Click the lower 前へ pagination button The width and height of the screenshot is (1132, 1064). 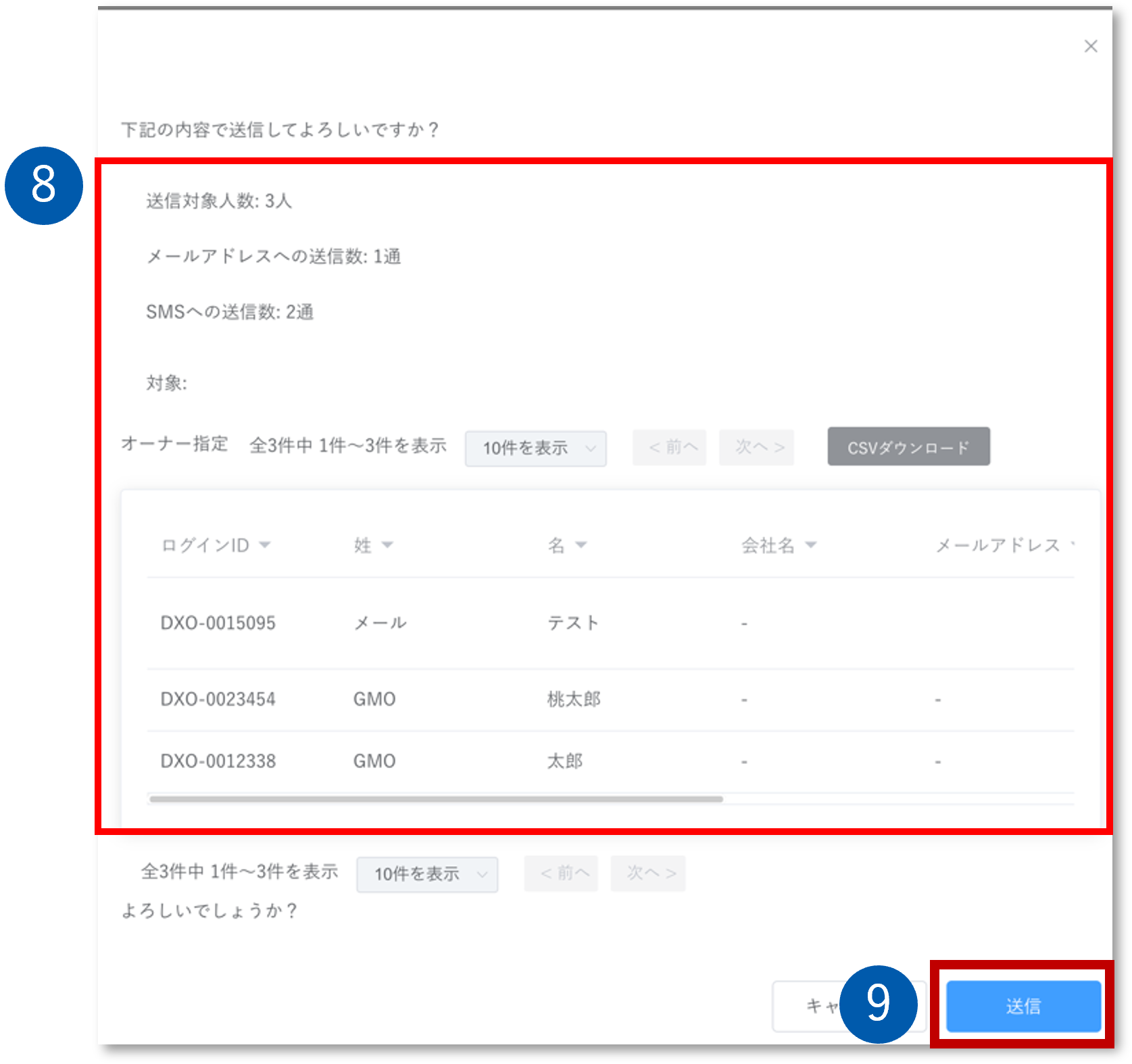tap(561, 873)
